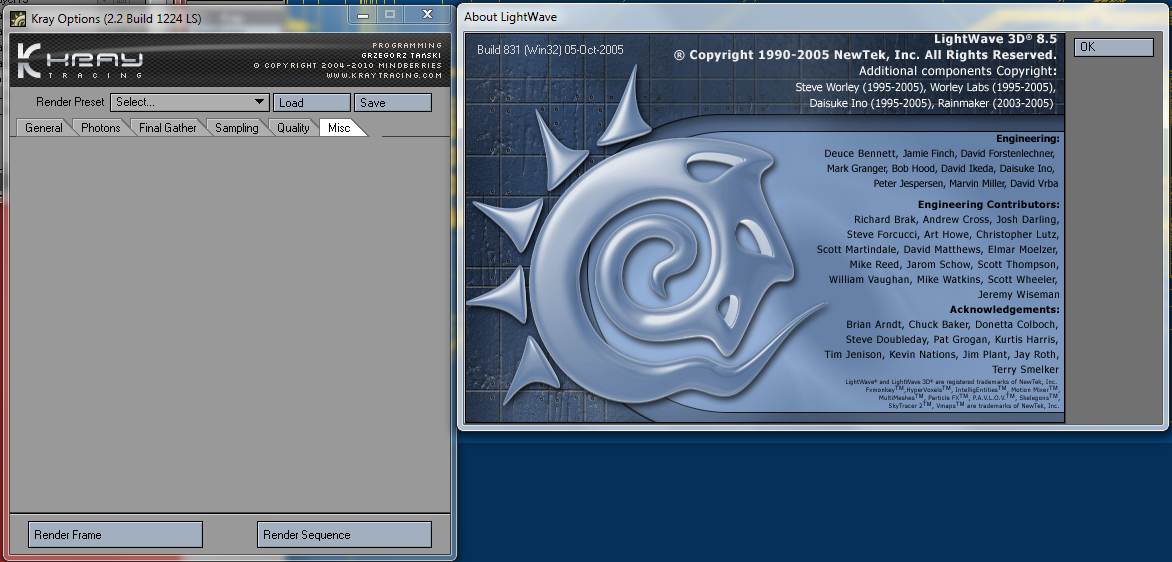
Task: Open the Photons tab
Action: coord(100,128)
